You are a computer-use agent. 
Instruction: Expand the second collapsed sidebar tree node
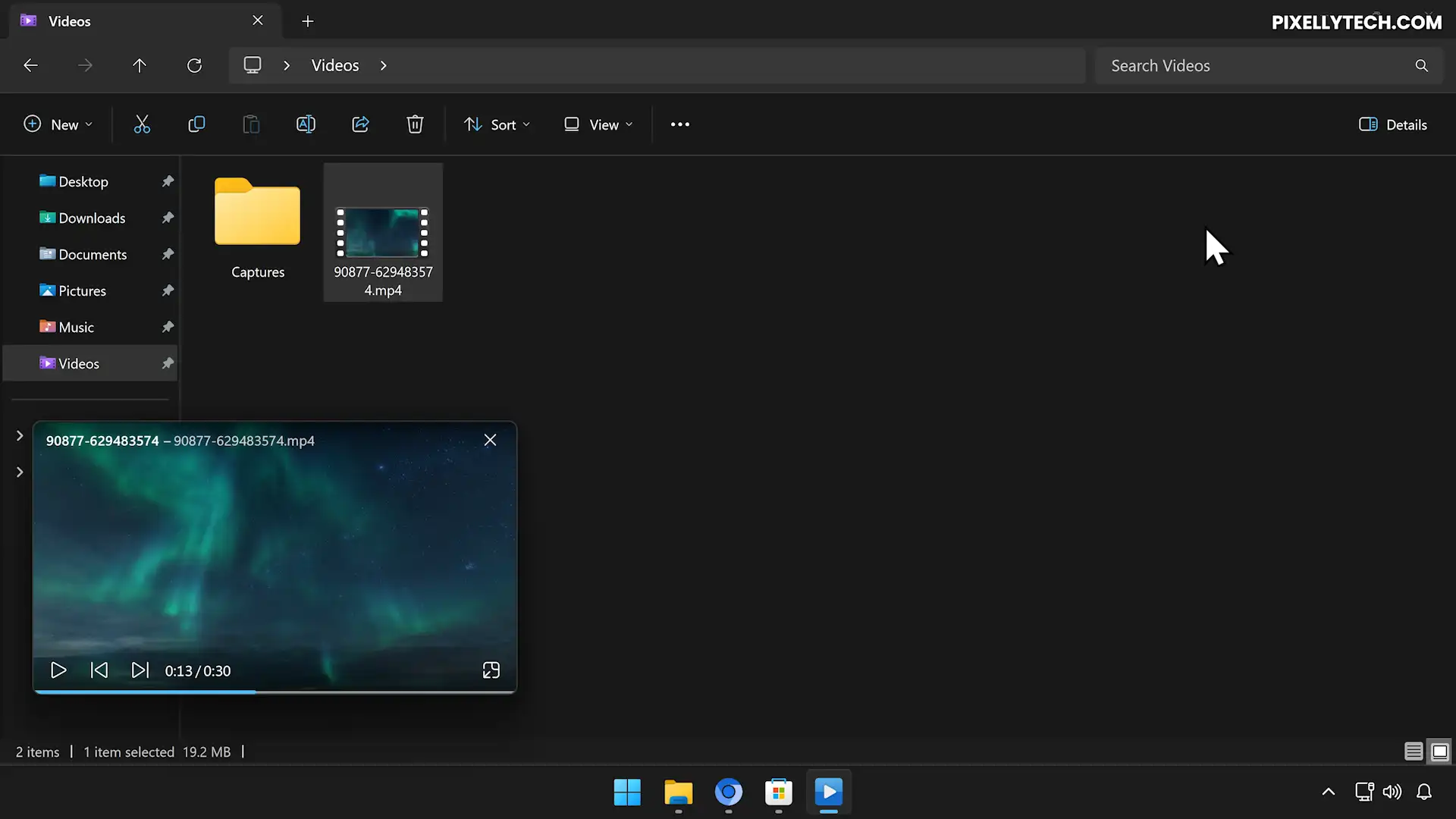20,472
